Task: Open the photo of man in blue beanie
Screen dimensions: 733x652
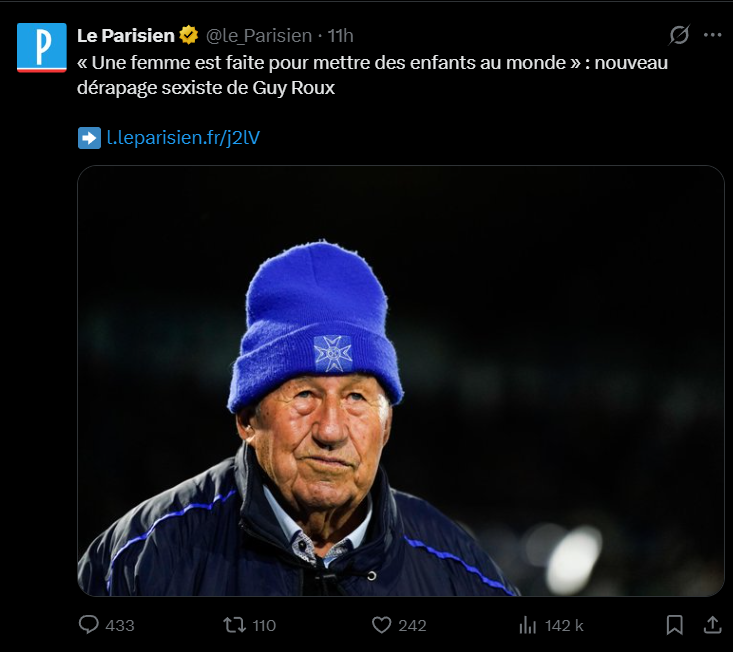Action: click(x=400, y=380)
